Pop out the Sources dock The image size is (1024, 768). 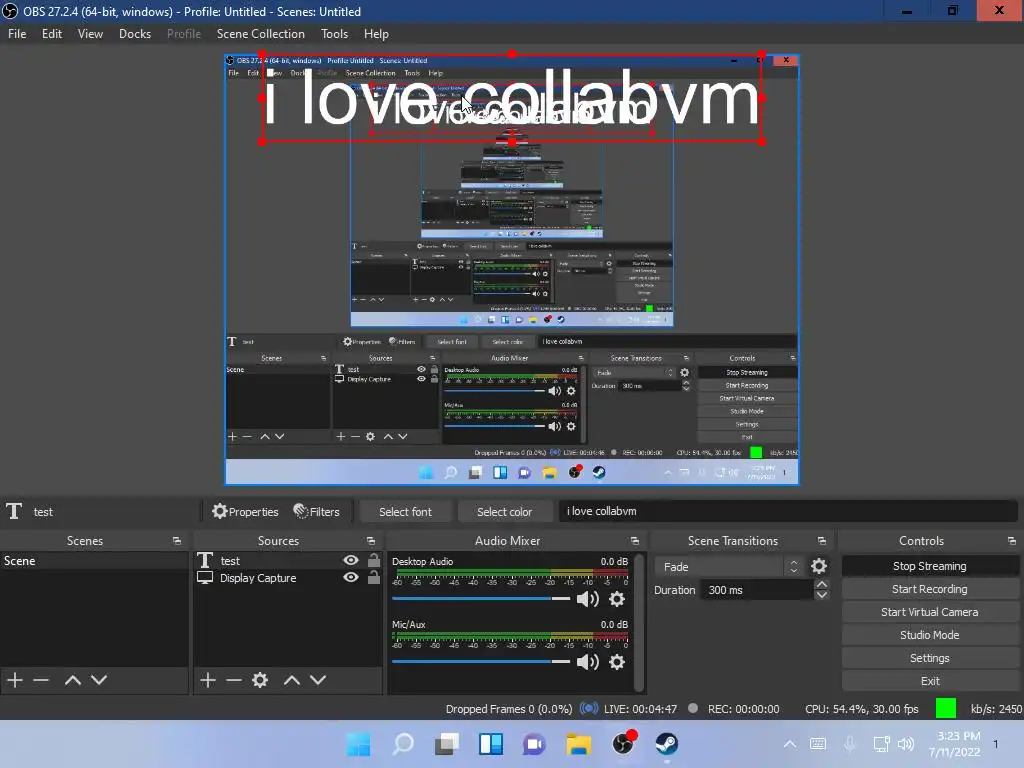pos(370,541)
